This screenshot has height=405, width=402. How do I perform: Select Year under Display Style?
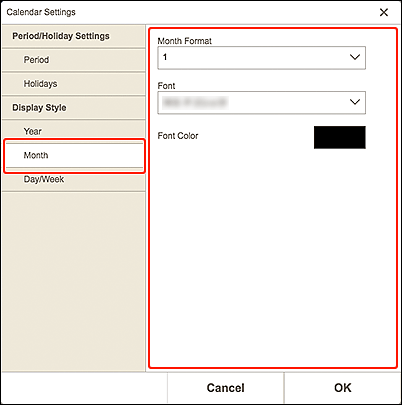[x=74, y=131]
